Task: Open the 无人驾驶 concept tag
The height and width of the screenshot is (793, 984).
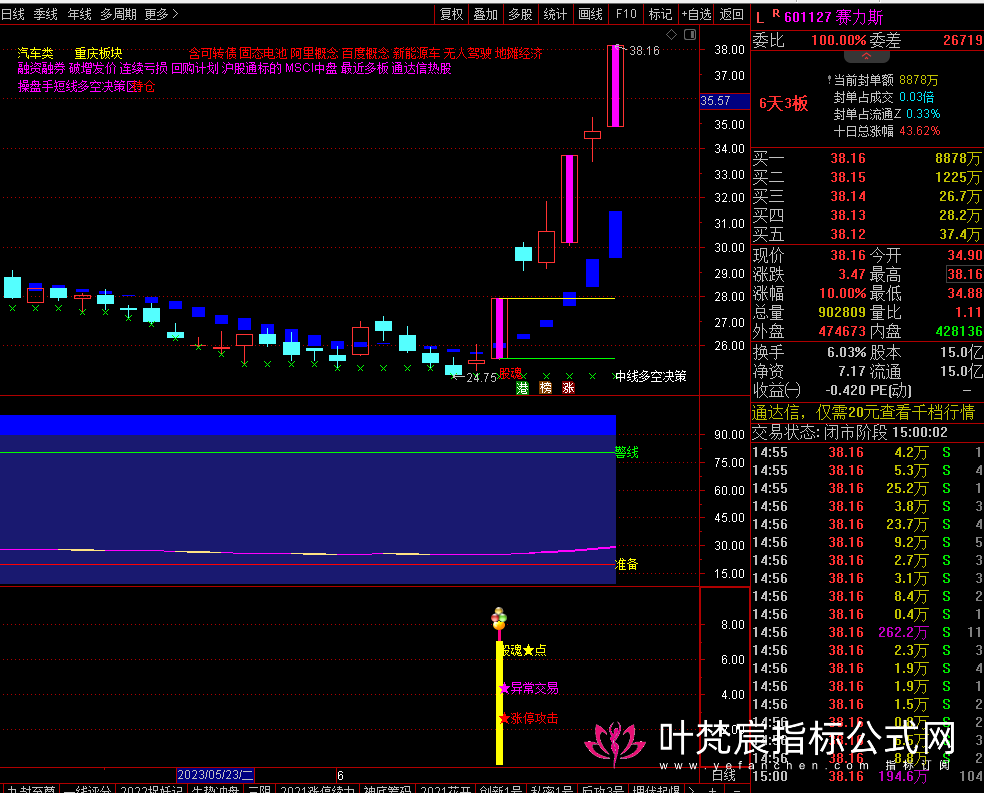Action: pyautogui.click(x=468, y=53)
